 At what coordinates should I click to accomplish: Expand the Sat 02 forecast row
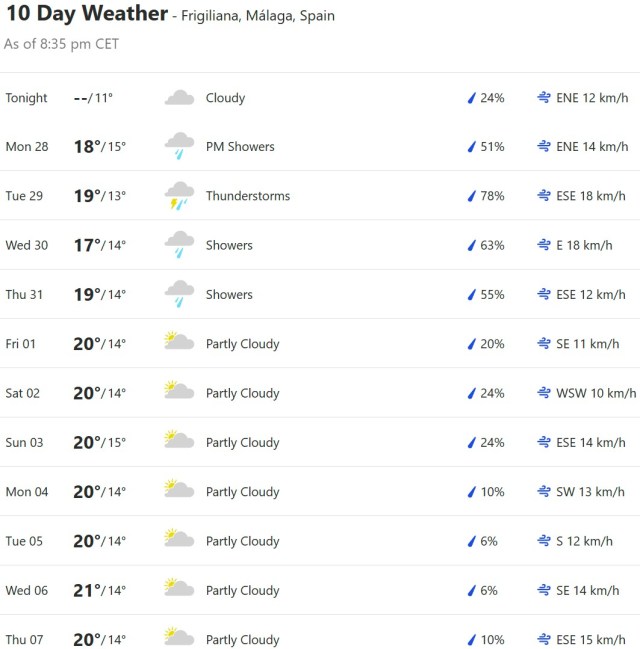[320, 393]
